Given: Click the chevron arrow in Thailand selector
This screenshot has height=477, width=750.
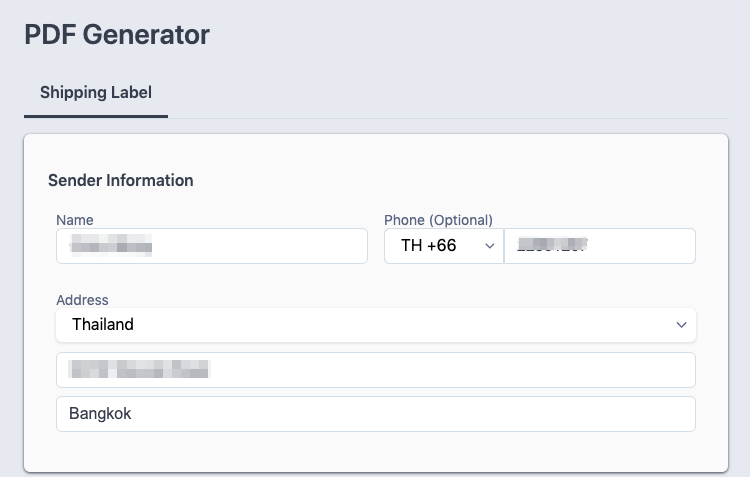Looking at the screenshot, I should 681,325.
